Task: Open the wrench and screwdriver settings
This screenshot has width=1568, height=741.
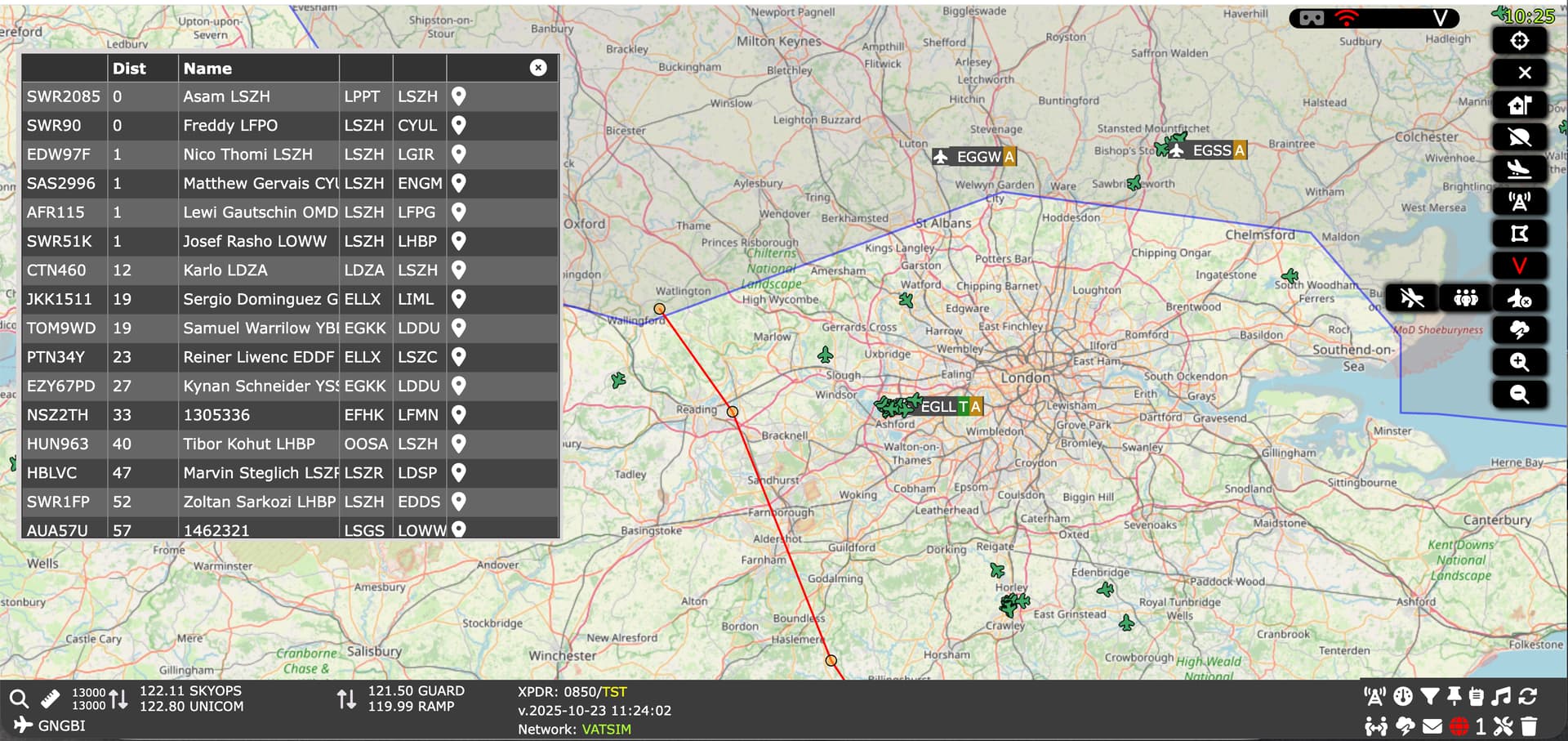Action: 1503,725
